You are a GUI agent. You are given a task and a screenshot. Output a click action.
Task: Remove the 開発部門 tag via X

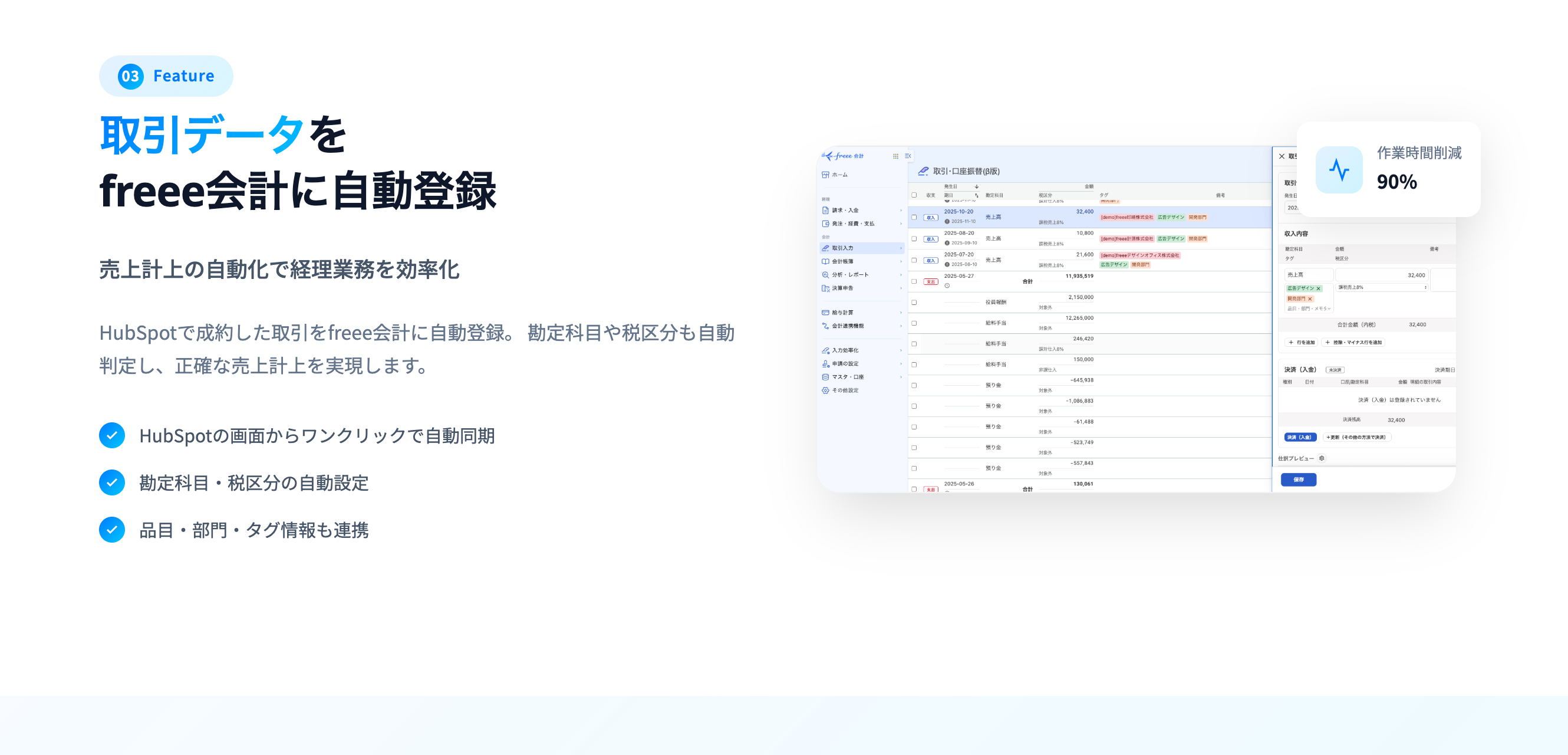(x=1310, y=299)
